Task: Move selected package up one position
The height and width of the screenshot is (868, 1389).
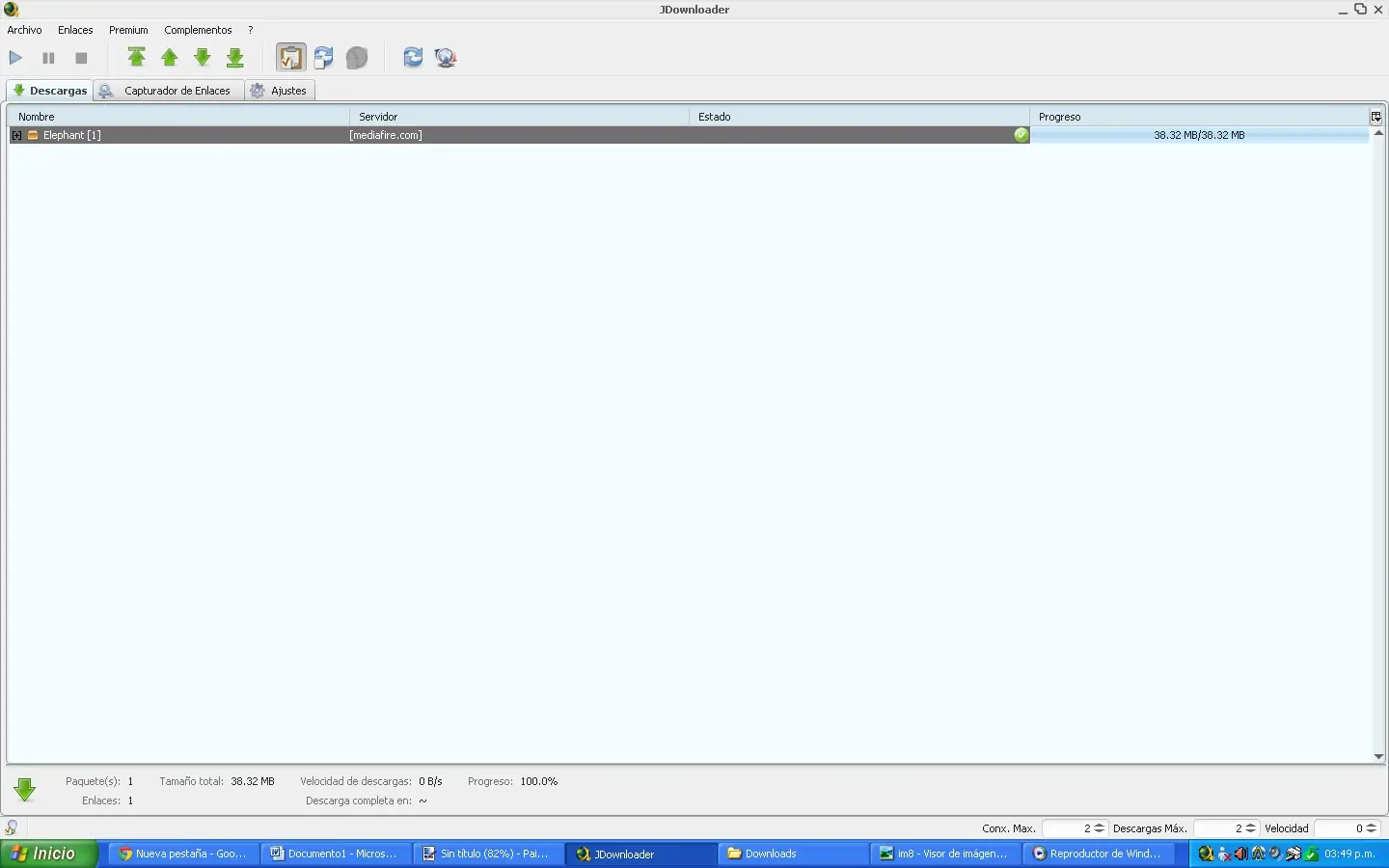Action: pos(170,58)
